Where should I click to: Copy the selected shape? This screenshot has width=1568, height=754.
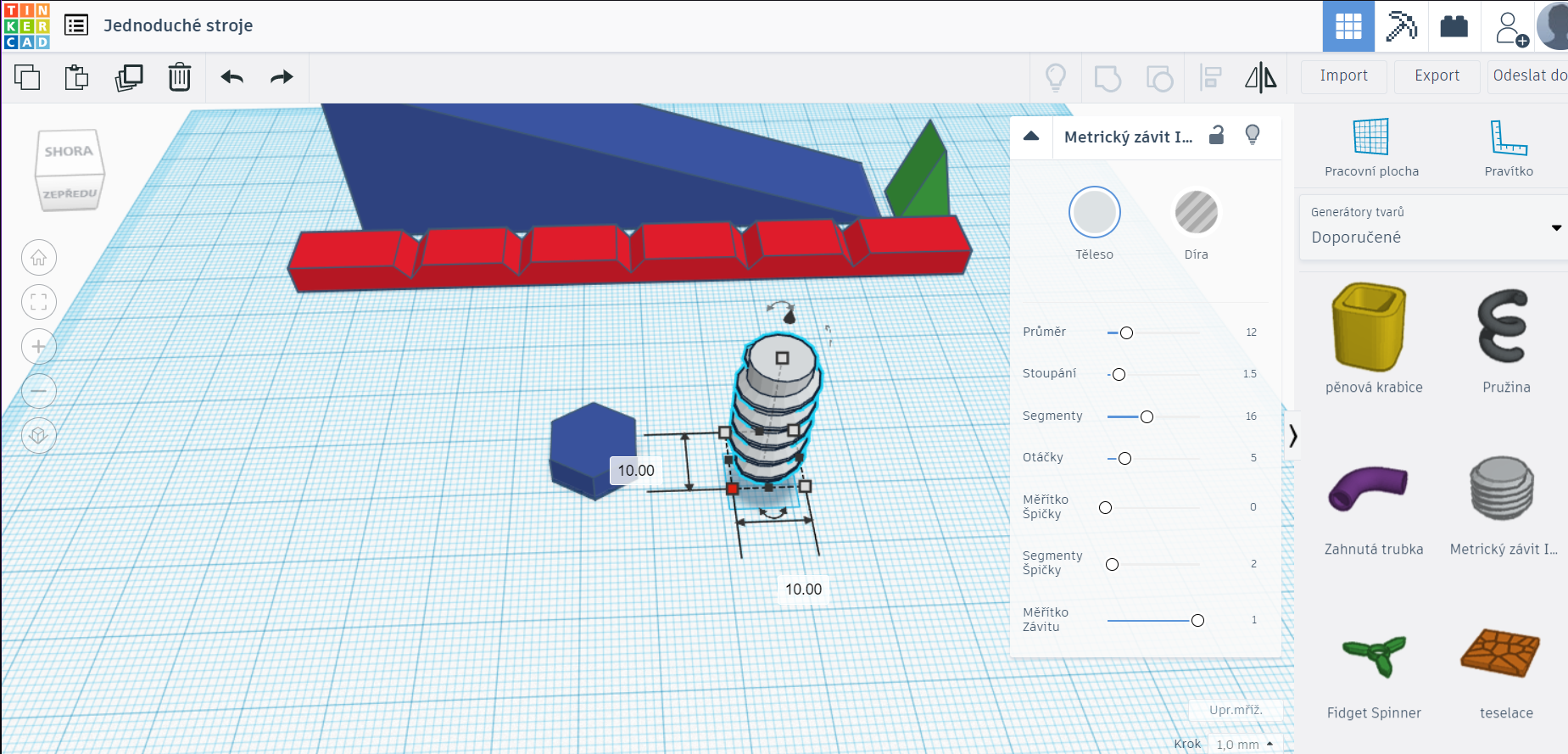[27, 77]
